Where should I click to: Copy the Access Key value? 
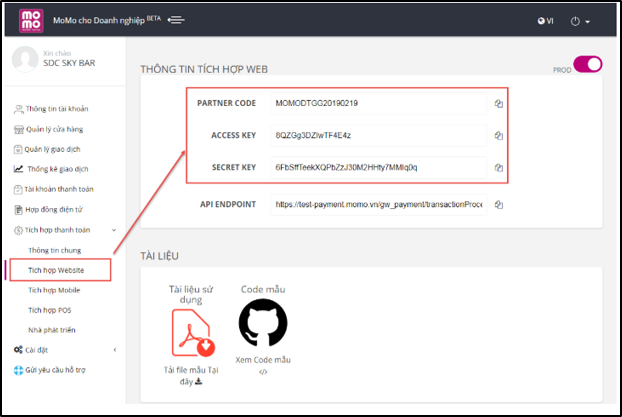pyautogui.click(x=499, y=136)
